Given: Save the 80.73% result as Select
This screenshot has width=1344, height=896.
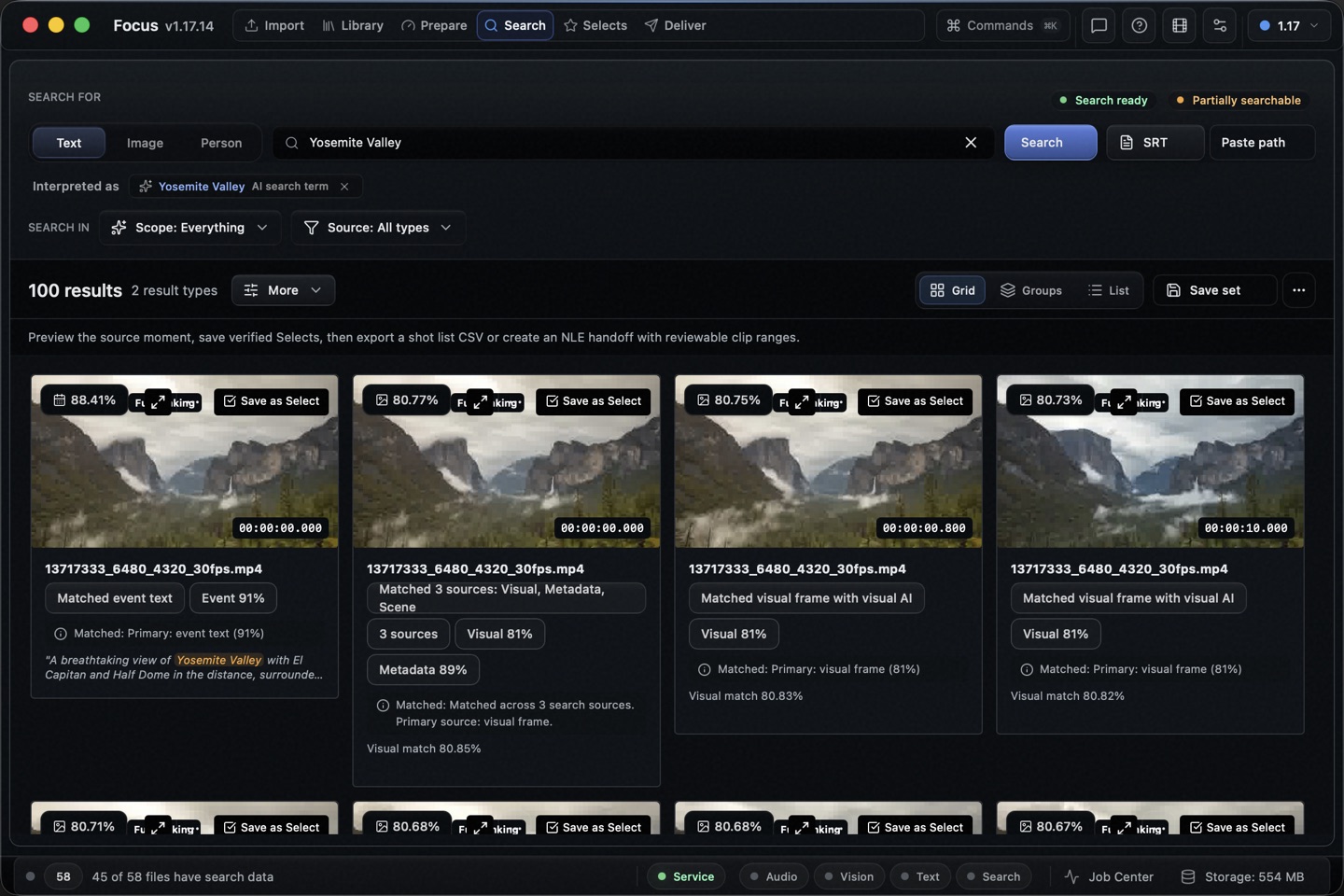Looking at the screenshot, I should tap(1238, 401).
